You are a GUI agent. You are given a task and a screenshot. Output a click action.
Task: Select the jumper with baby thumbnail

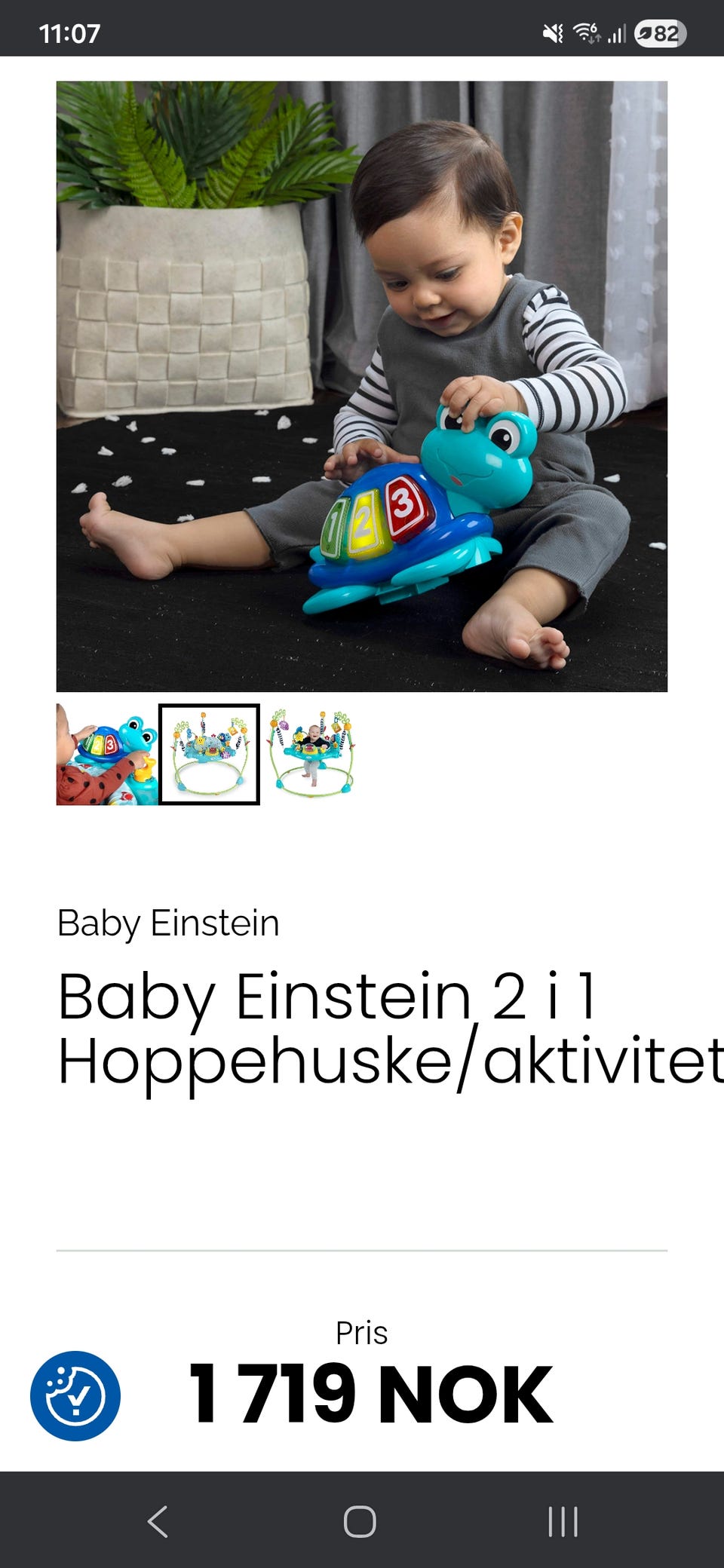311,755
